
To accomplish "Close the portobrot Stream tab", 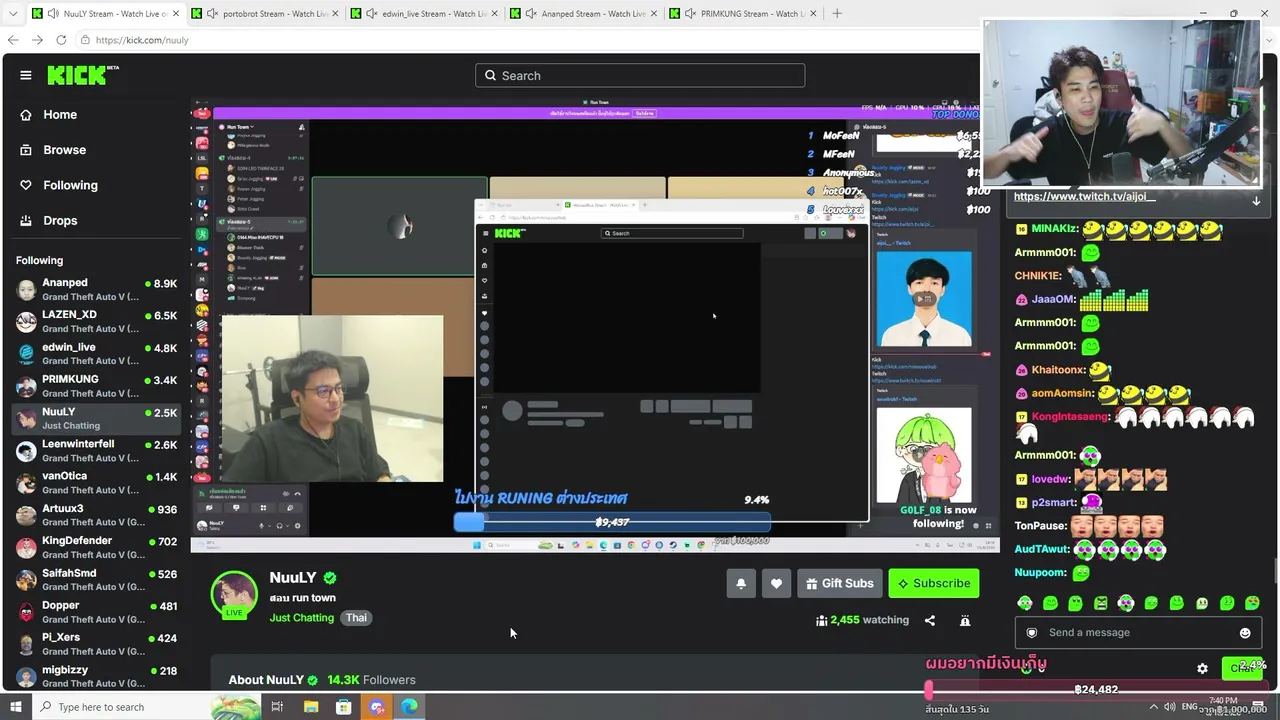I will coord(336,14).
